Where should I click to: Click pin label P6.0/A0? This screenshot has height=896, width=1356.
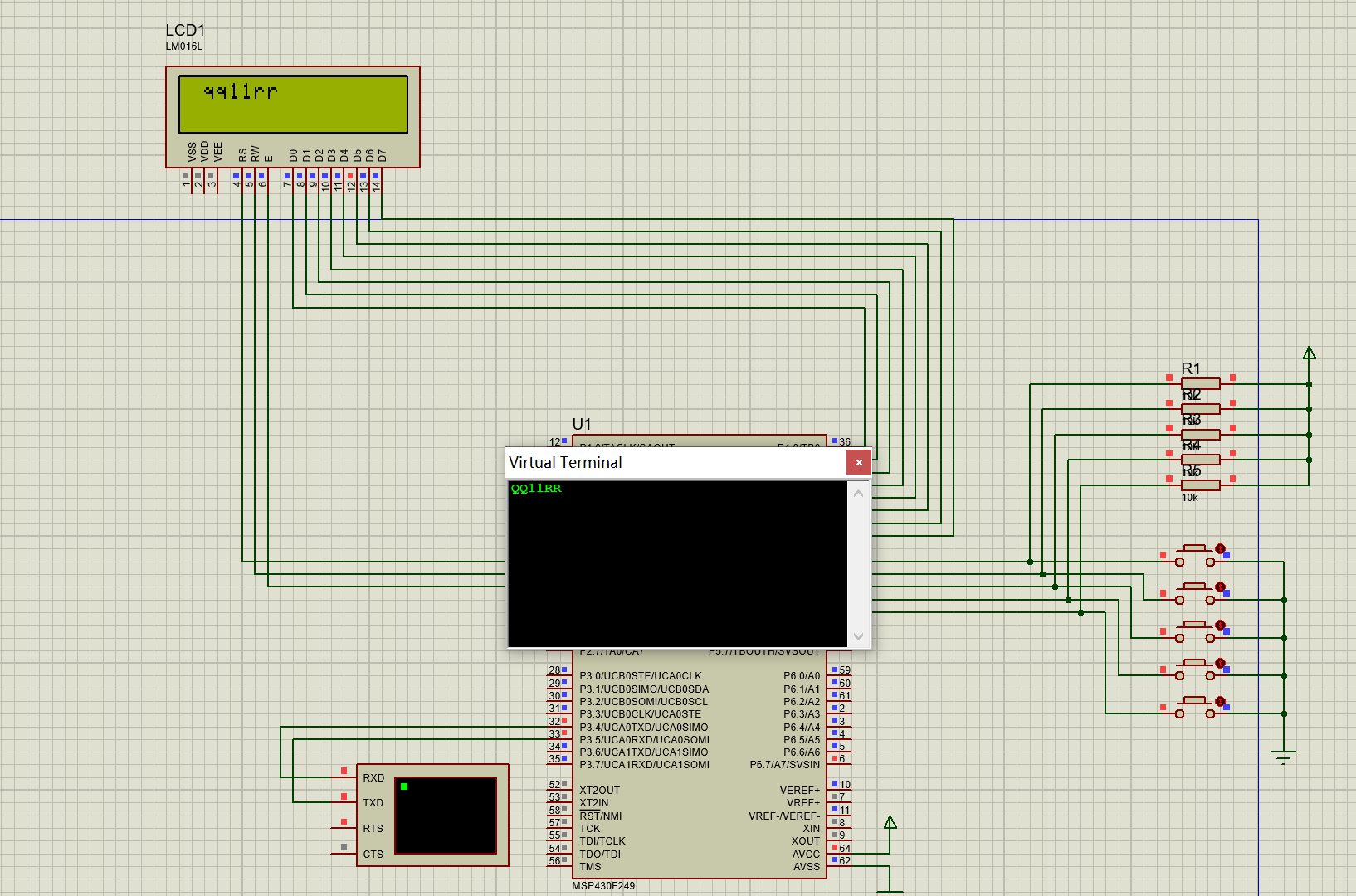(x=802, y=676)
